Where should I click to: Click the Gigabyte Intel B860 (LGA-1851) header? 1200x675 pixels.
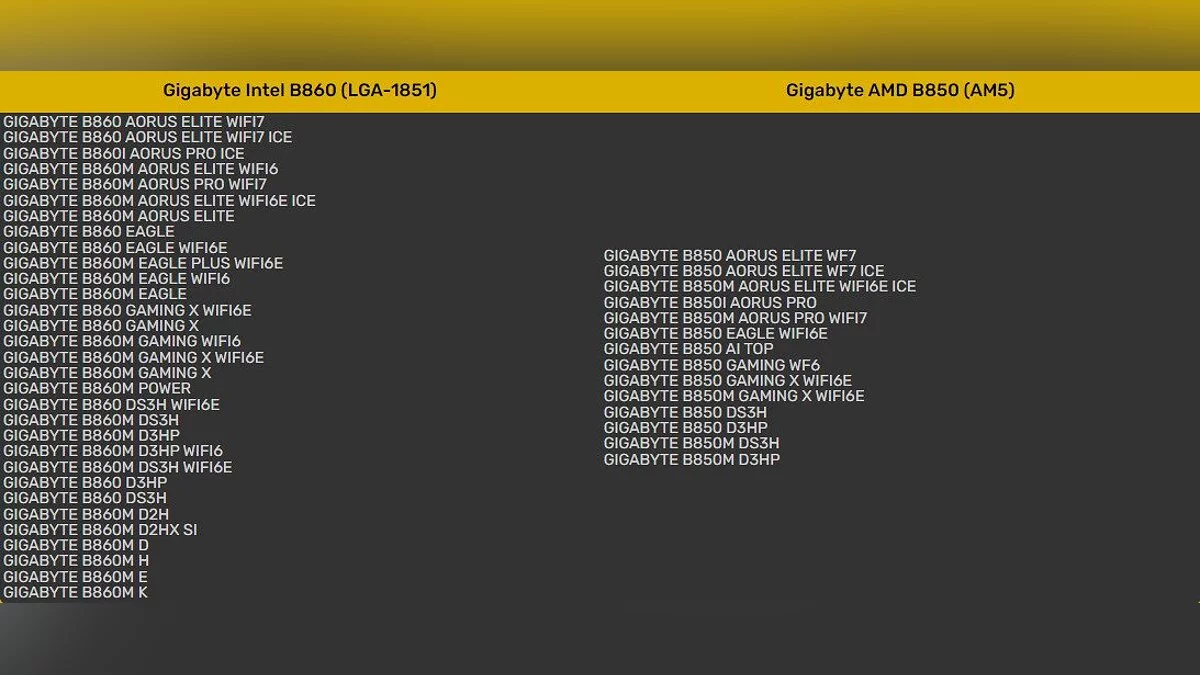click(300, 90)
